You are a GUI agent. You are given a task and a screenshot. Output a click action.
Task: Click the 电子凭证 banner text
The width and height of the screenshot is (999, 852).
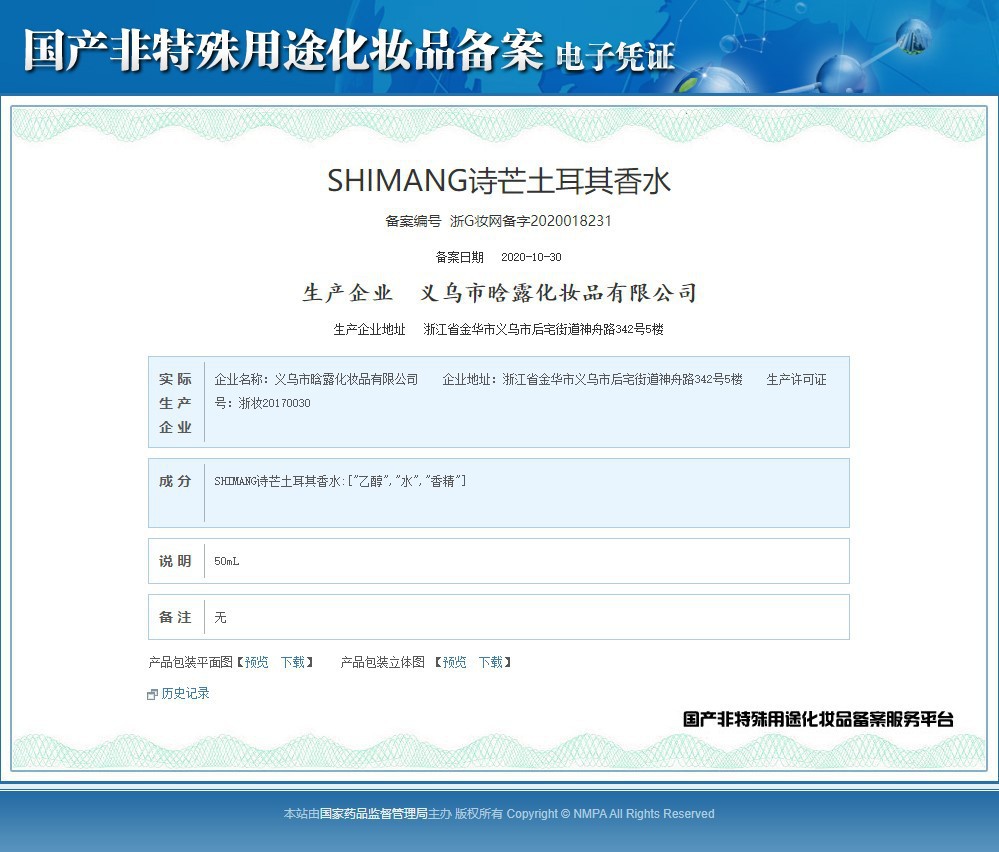click(615, 56)
